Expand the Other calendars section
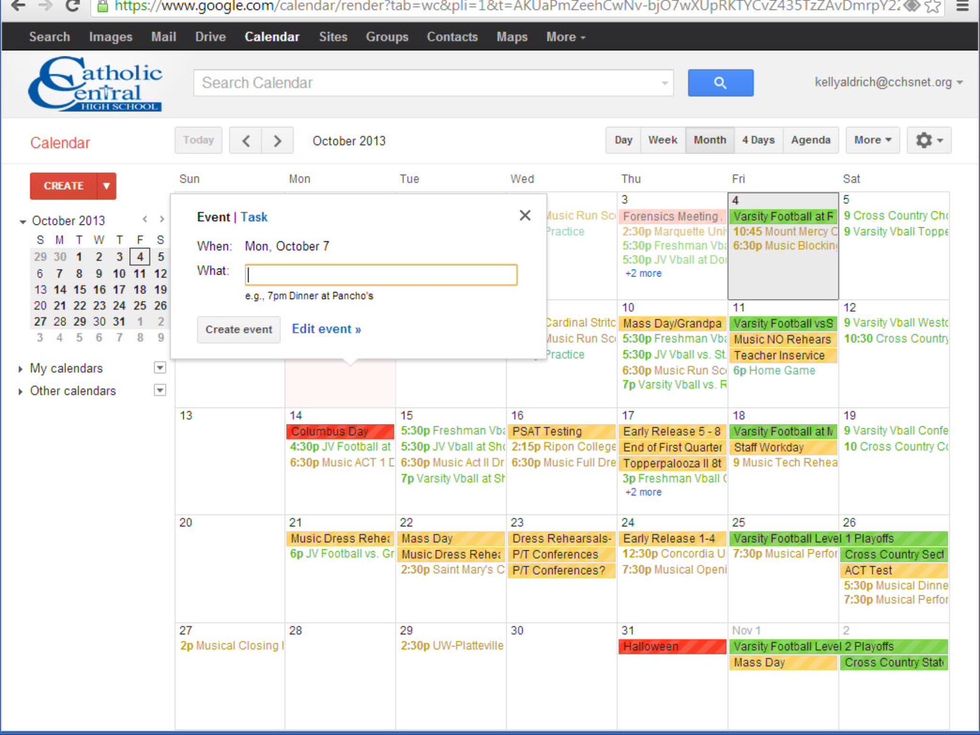Screen dimensions: 980x735 tap(21, 391)
